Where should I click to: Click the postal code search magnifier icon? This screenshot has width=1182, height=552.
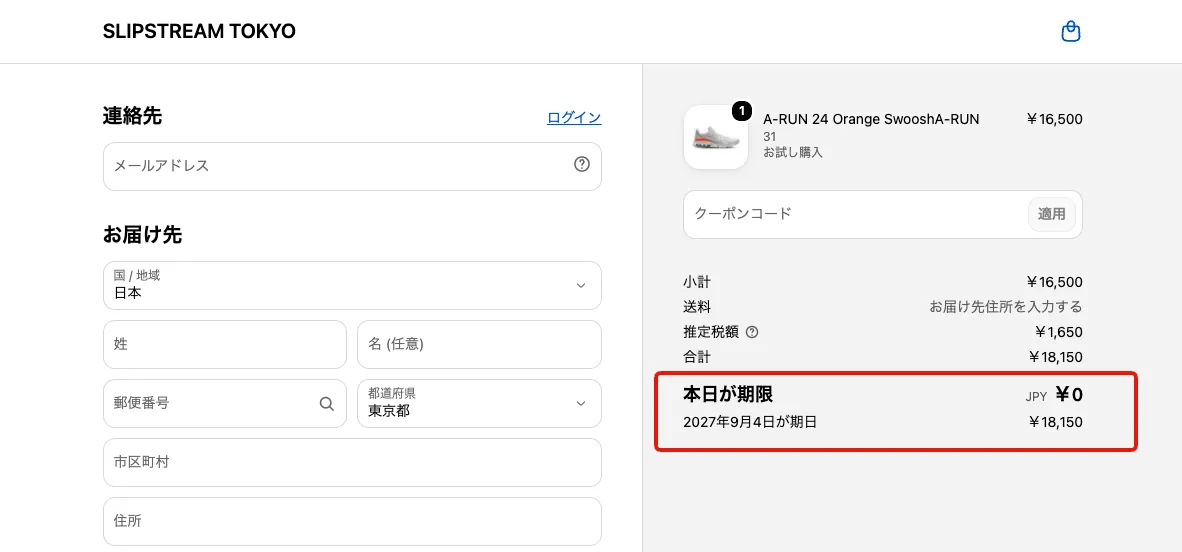tap(326, 403)
